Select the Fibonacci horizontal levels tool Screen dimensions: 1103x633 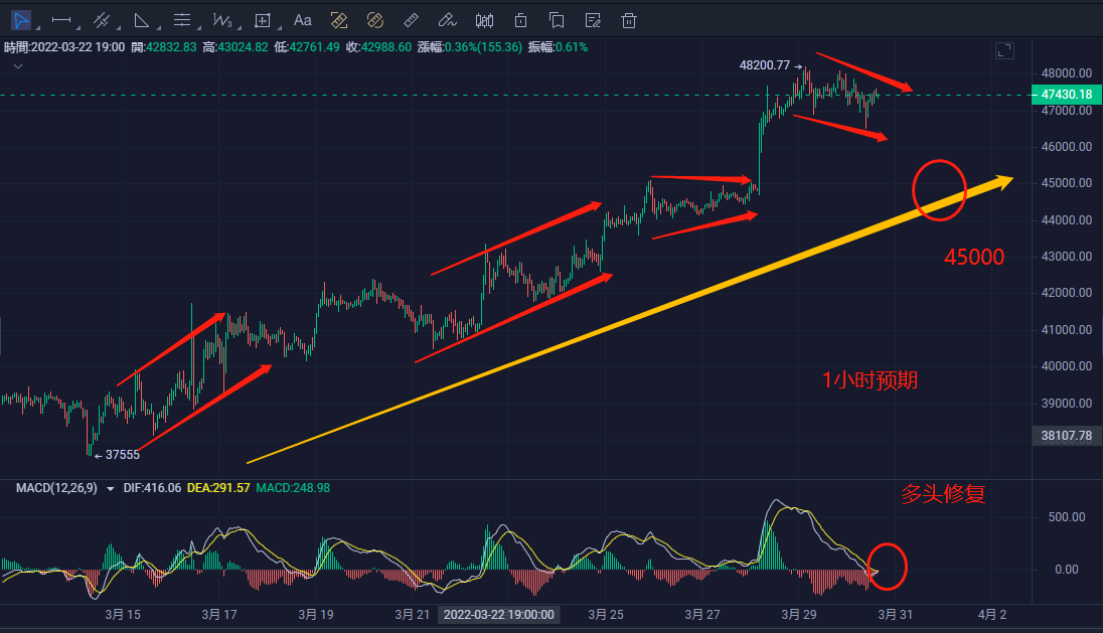(182, 20)
